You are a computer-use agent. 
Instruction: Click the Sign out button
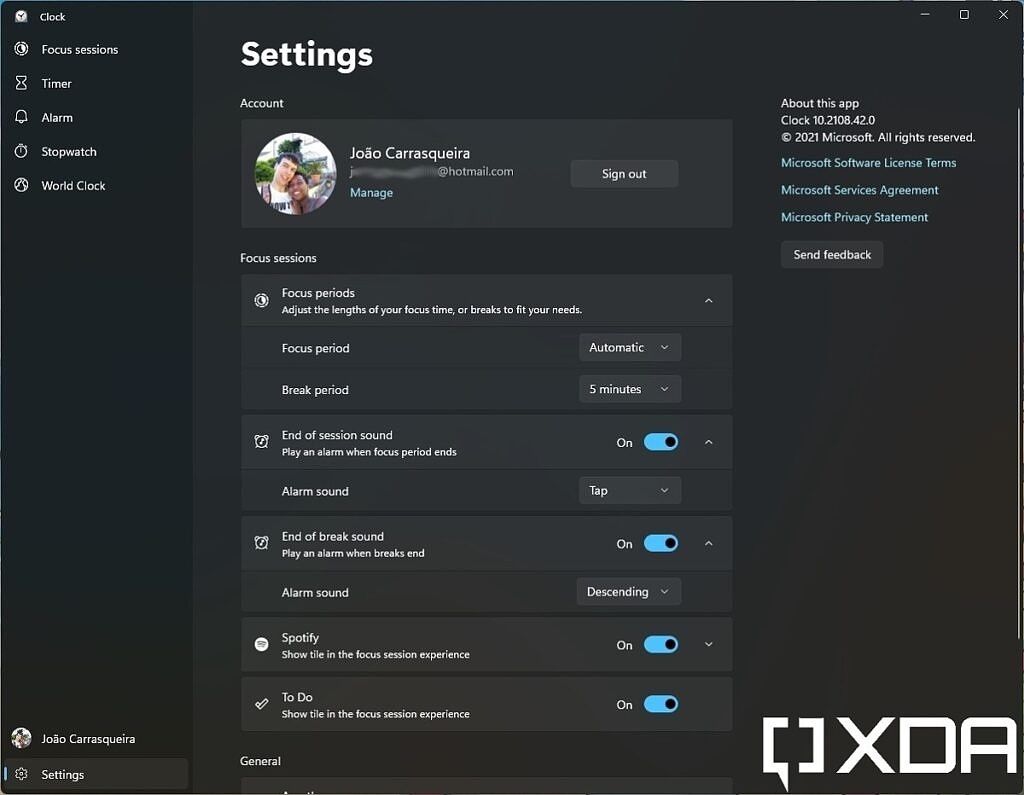(x=624, y=173)
